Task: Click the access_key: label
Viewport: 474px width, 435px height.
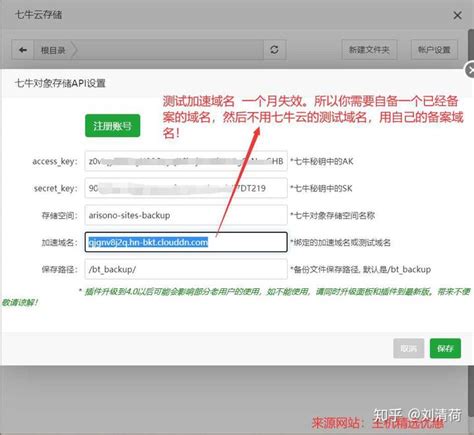Action: [x=55, y=162]
